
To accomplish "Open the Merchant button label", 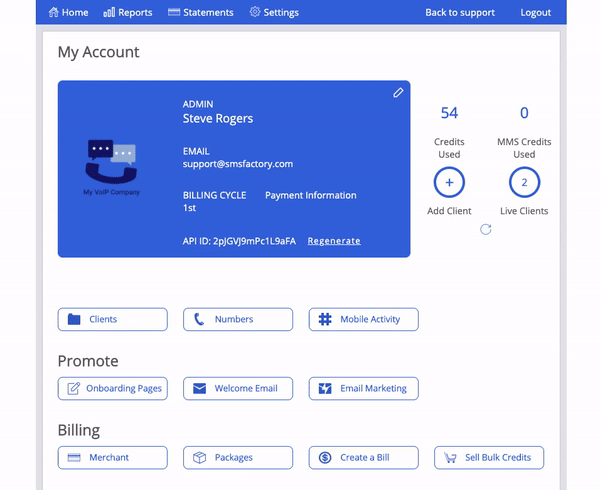I will (109, 457).
